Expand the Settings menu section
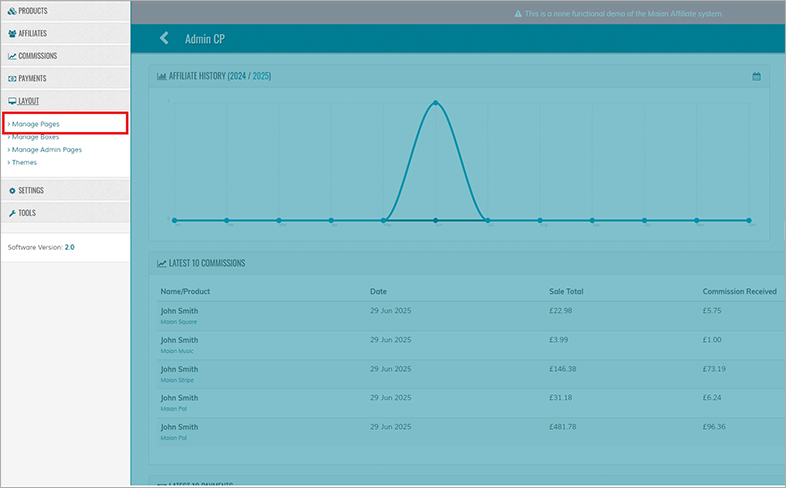The image size is (786, 488). pos(31,190)
